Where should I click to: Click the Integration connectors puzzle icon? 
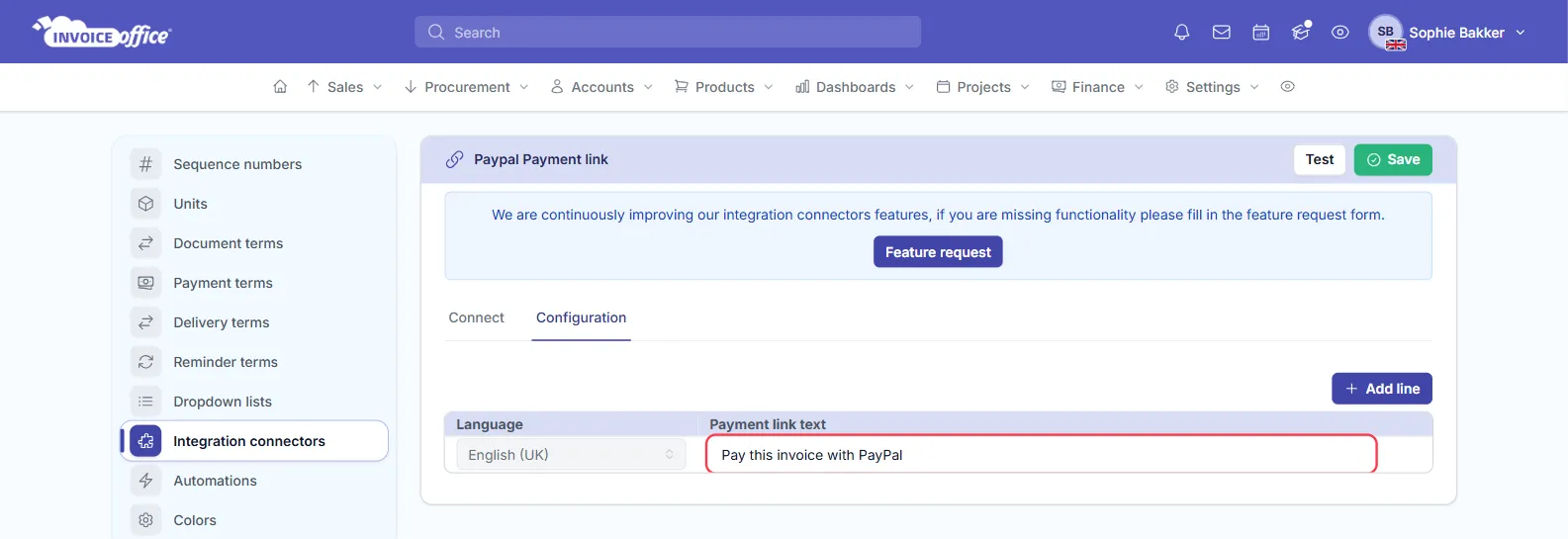(x=145, y=441)
